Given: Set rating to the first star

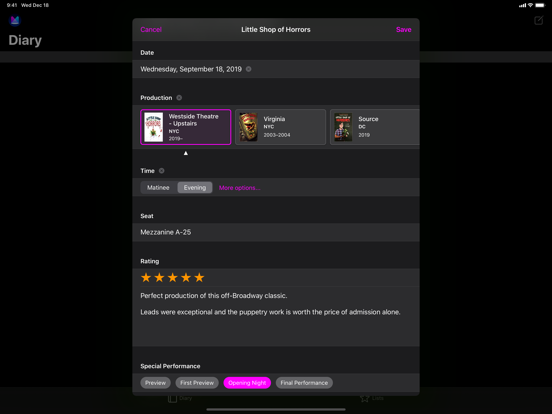Looking at the screenshot, I should tap(146, 277).
